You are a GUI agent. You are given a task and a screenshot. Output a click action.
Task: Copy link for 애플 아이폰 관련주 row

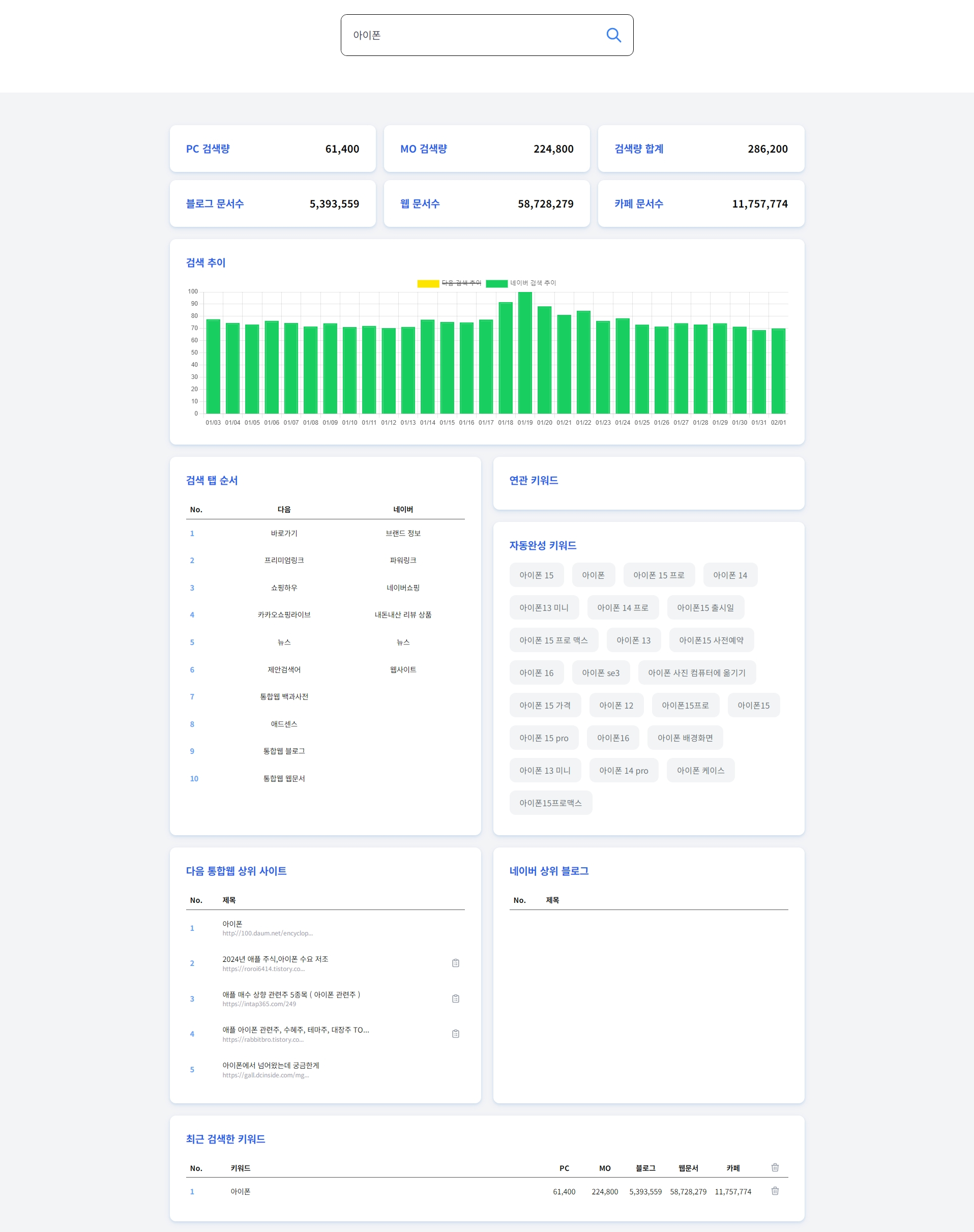456,1034
